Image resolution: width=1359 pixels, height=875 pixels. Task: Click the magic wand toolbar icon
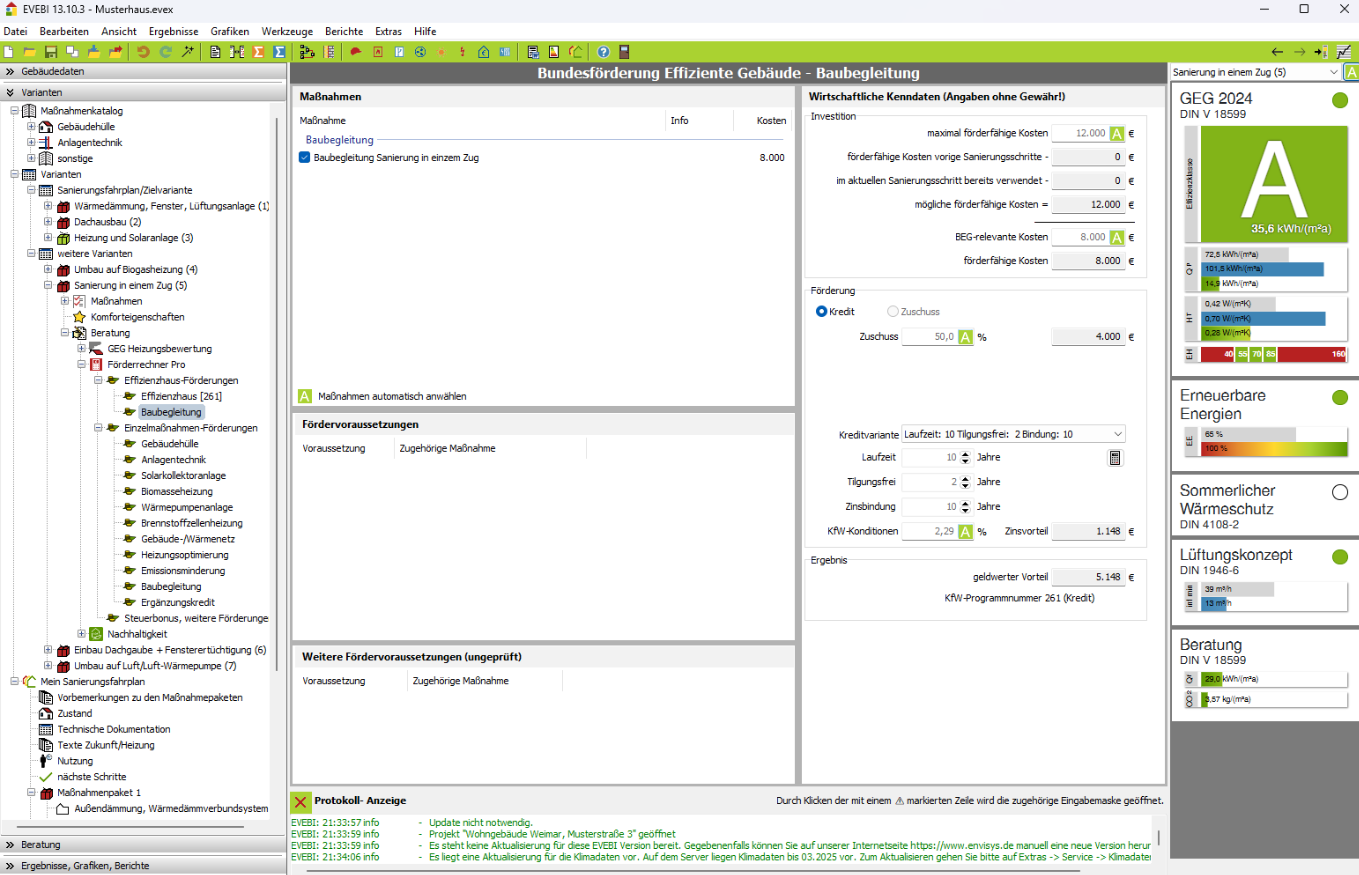pyautogui.click(x=187, y=52)
